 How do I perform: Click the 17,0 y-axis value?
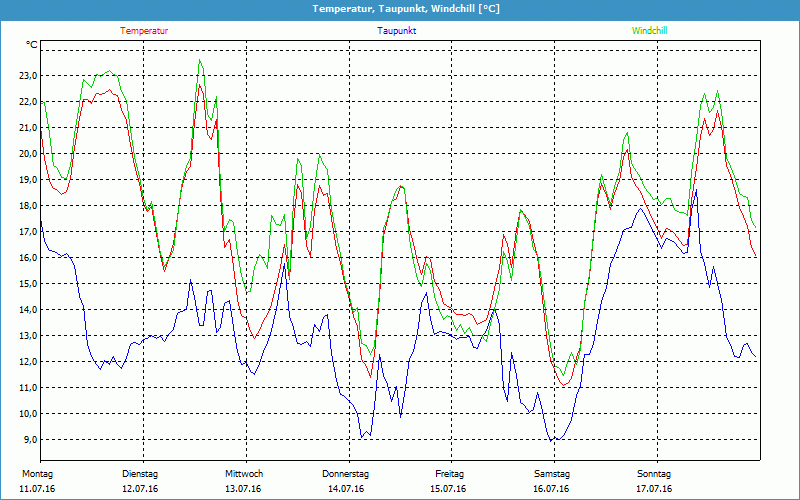[28, 232]
